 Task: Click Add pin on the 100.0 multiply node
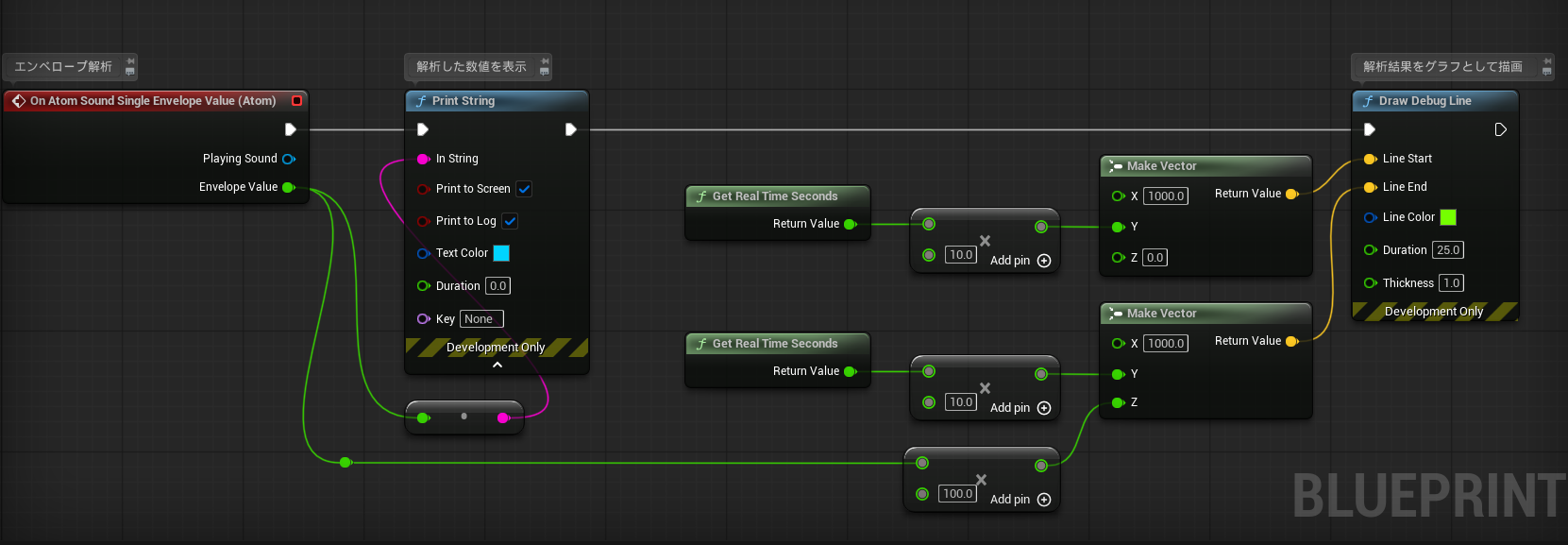coord(1020,500)
